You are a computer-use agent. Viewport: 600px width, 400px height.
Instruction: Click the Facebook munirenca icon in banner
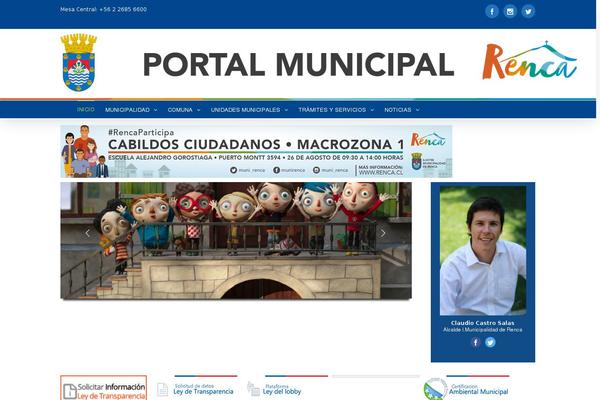click(x=276, y=170)
